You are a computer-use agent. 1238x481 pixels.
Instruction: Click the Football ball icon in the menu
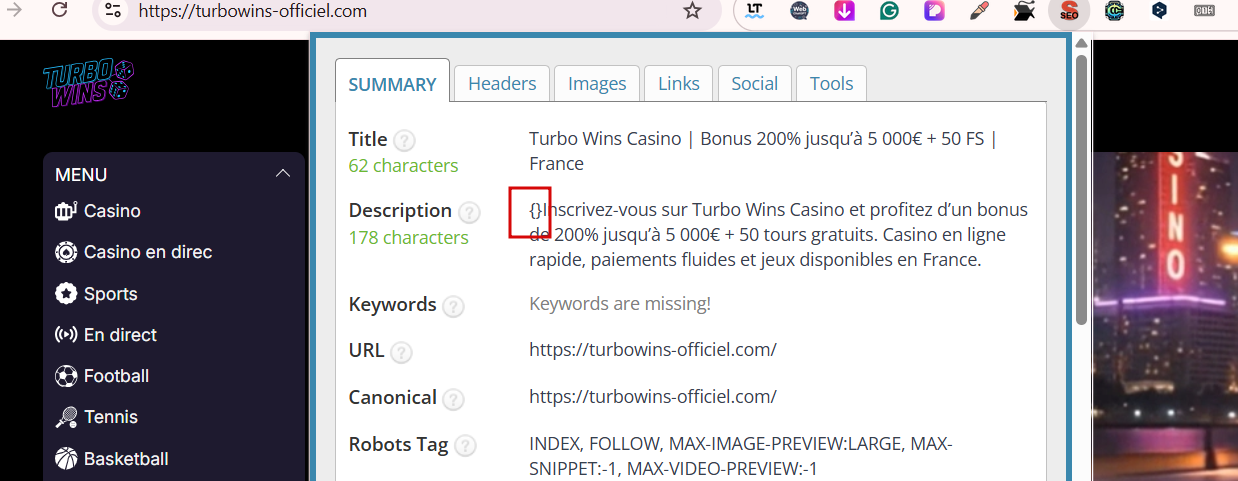(x=66, y=376)
